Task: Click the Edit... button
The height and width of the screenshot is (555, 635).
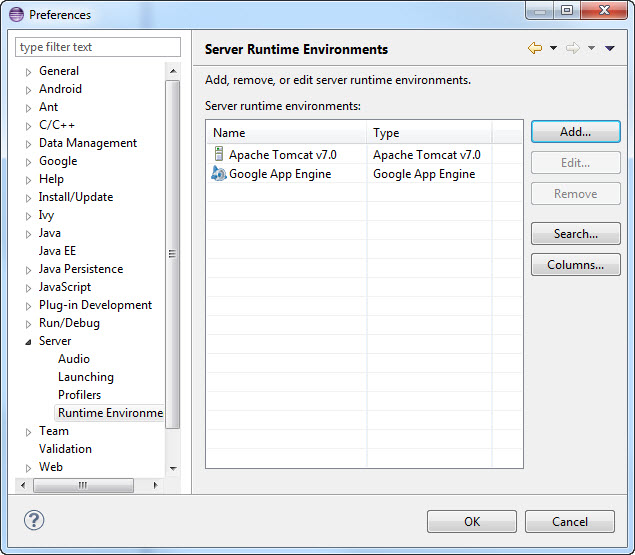Action: (575, 163)
